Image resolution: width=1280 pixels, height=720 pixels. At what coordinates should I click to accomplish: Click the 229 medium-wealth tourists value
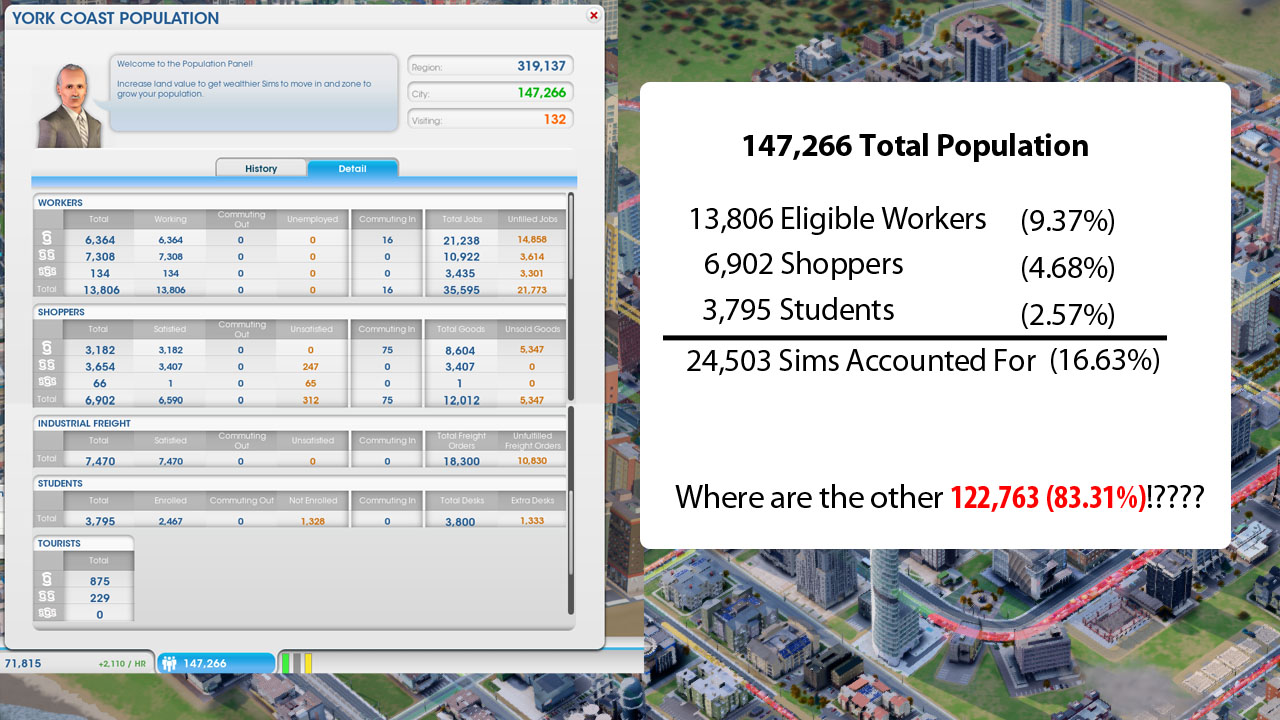coord(99,598)
